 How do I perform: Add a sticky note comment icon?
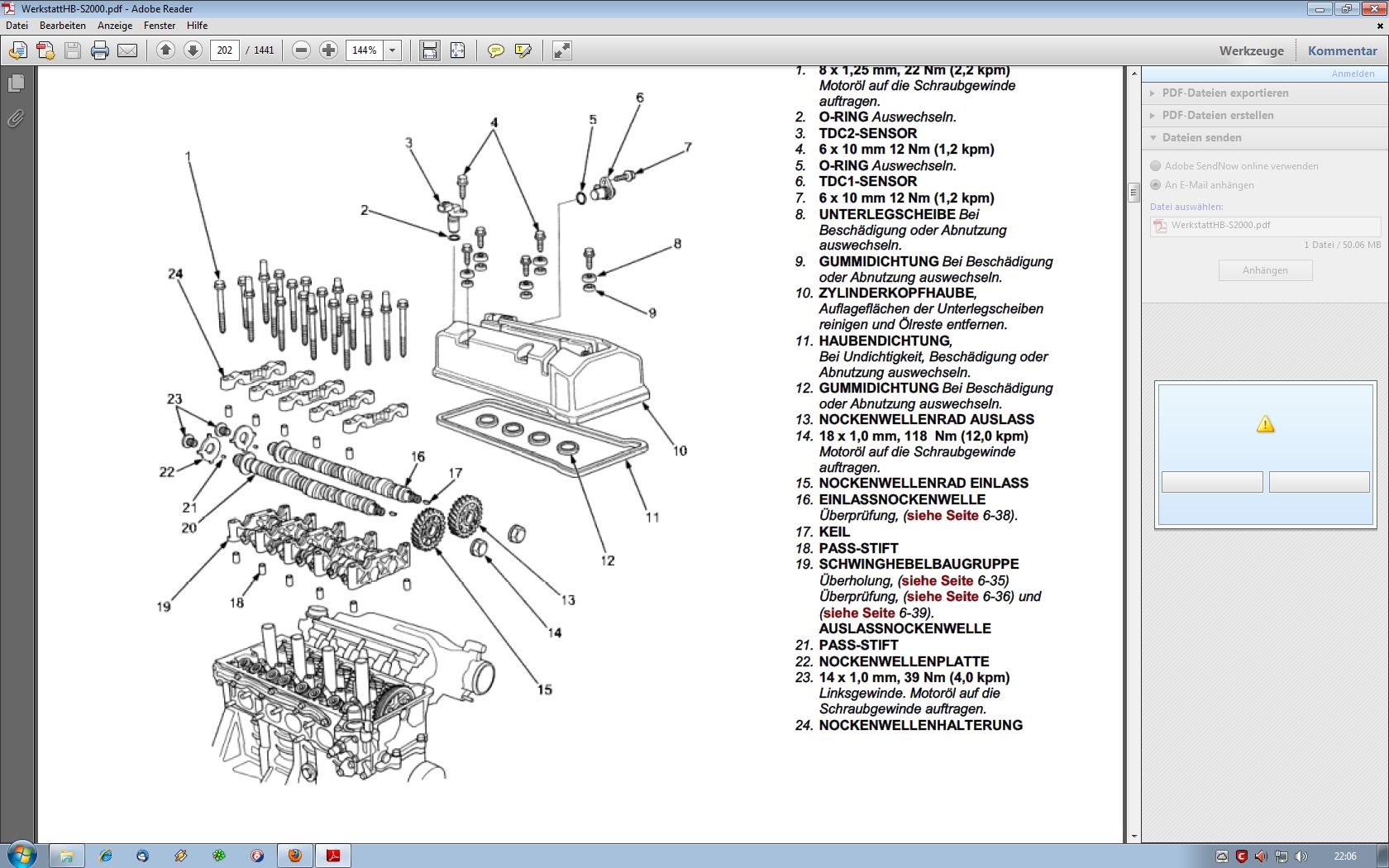495,50
